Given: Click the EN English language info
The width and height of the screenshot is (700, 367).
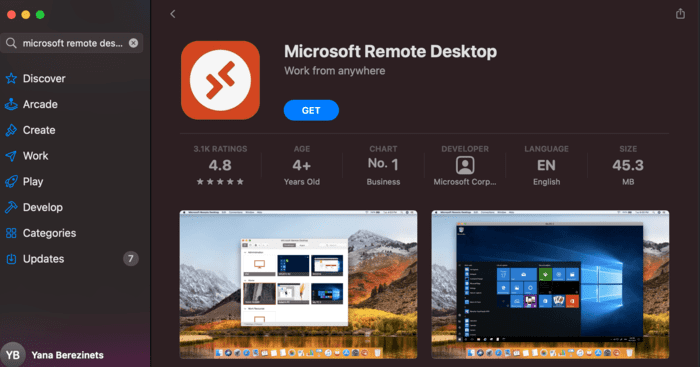Looking at the screenshot, I should [x=546, y=166].
